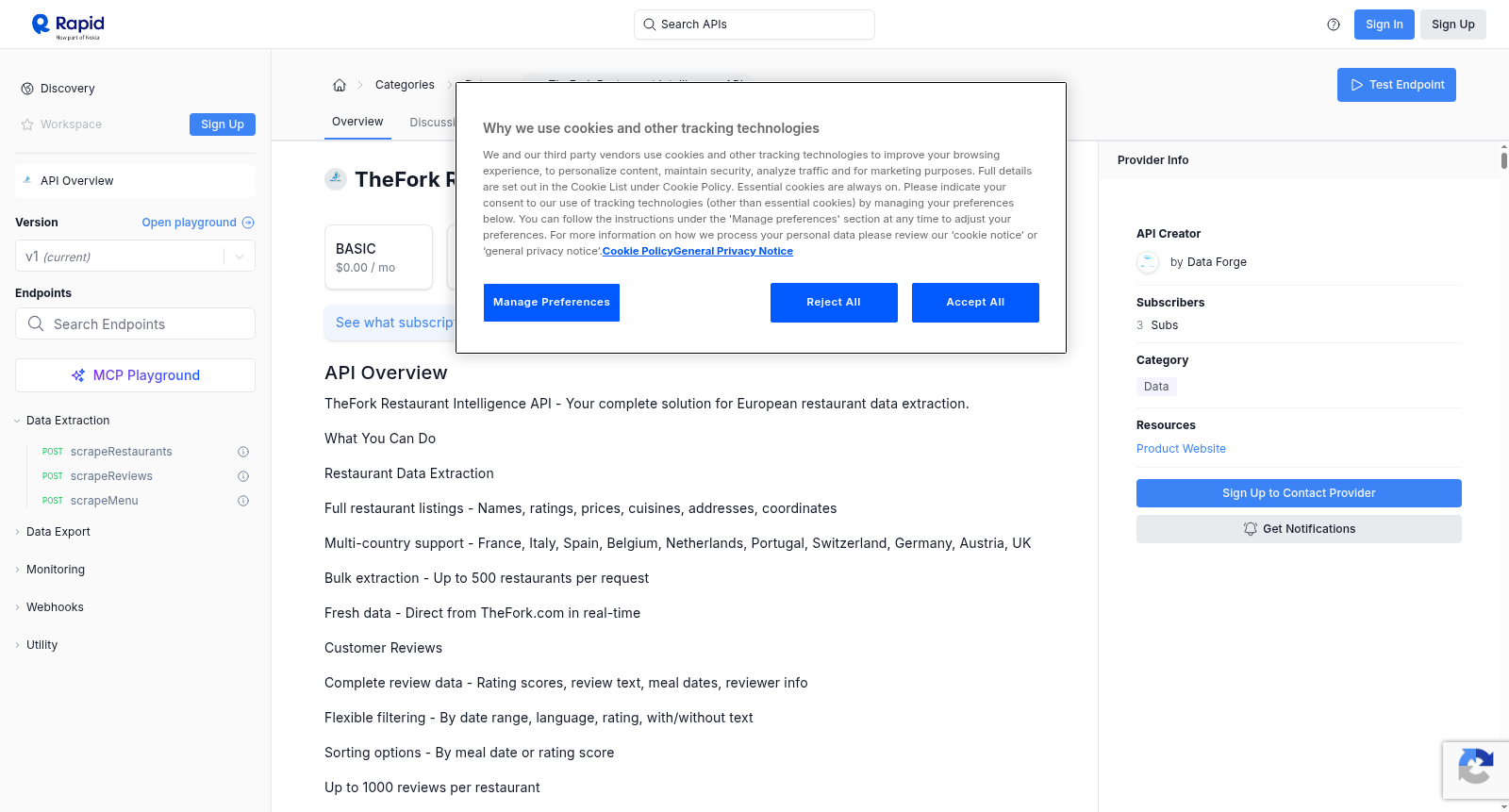Open Discovery in the sidebar
This screenshot has width=1509, height=812.
68,89
